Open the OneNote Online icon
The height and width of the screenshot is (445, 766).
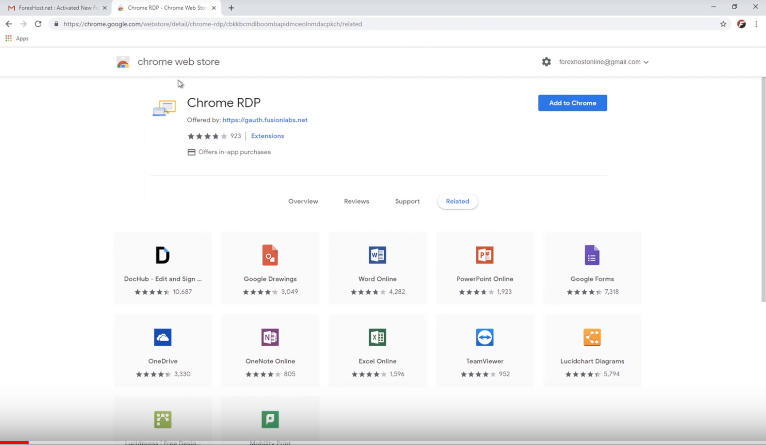[x=270, y=337]
